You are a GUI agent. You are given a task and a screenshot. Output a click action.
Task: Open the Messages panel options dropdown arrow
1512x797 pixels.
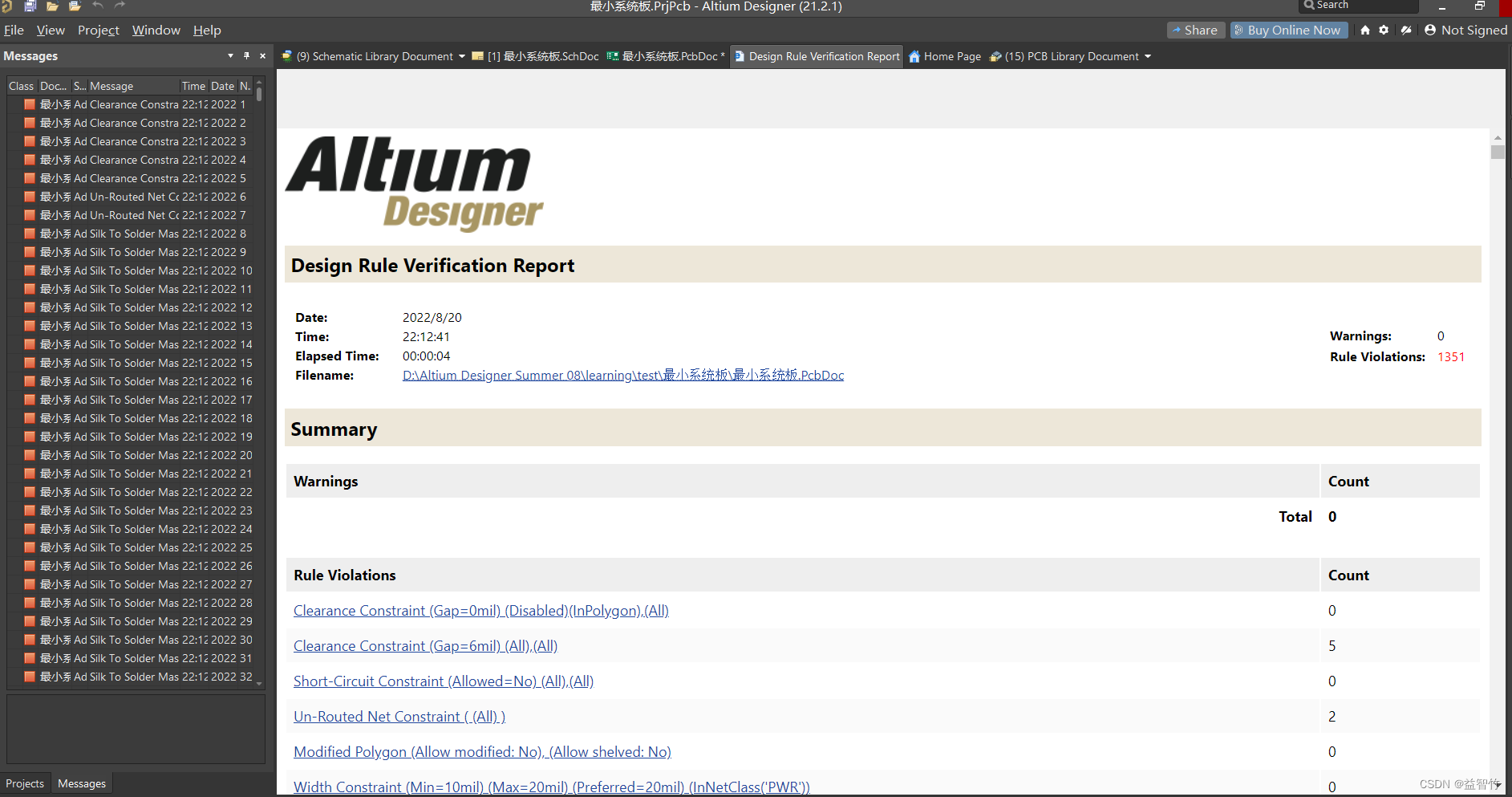pyautogui.click(x=230, y=55)
